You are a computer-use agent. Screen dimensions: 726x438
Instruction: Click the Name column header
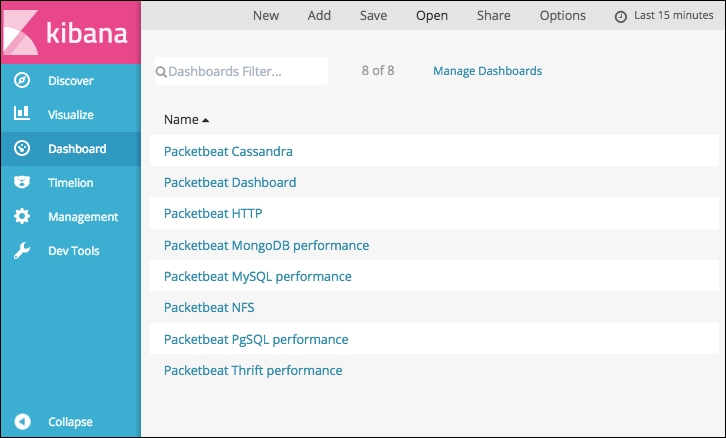pyautogui.click(x=182, y=119)
